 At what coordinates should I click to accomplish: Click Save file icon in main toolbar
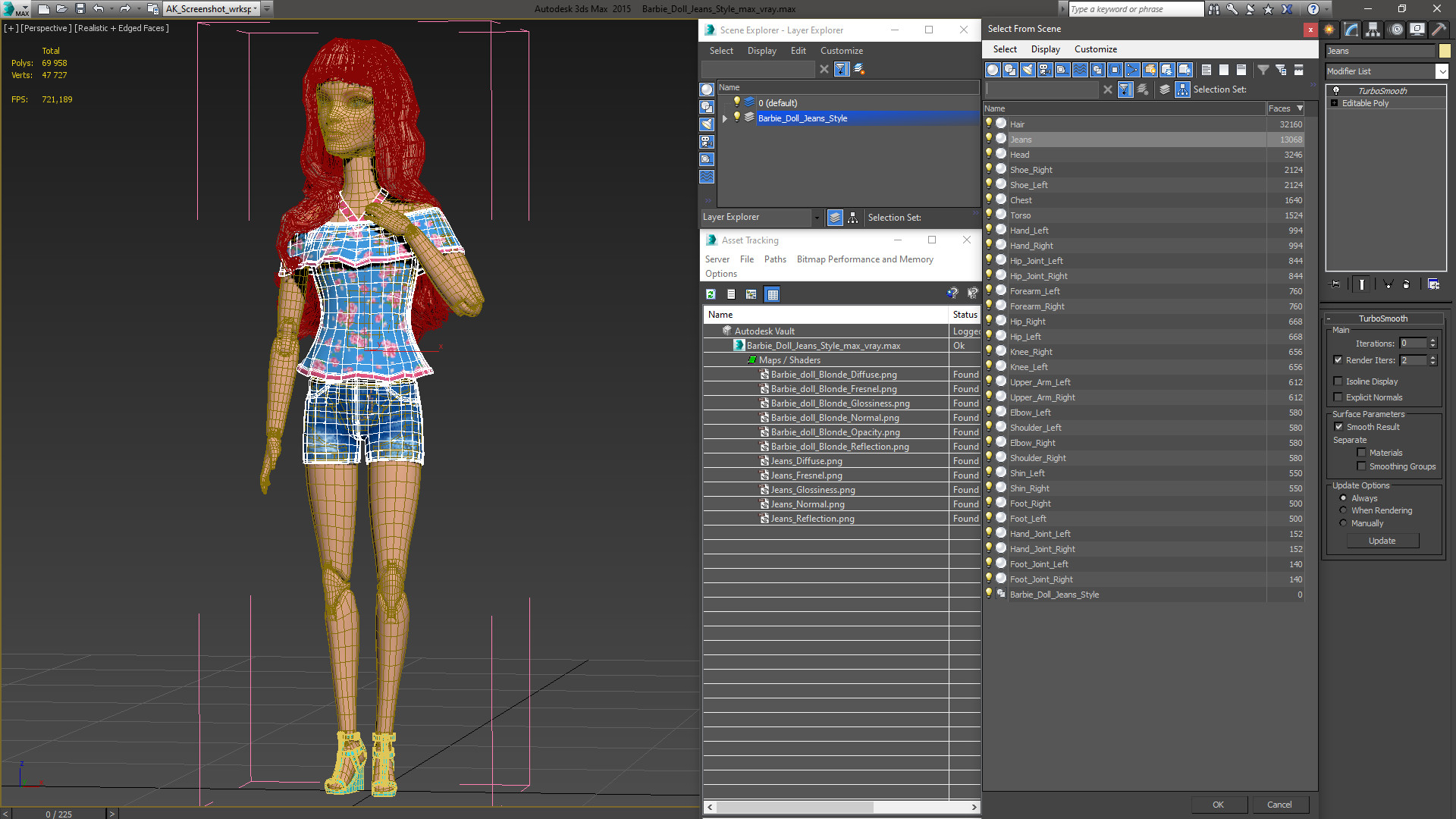(80, 9)
